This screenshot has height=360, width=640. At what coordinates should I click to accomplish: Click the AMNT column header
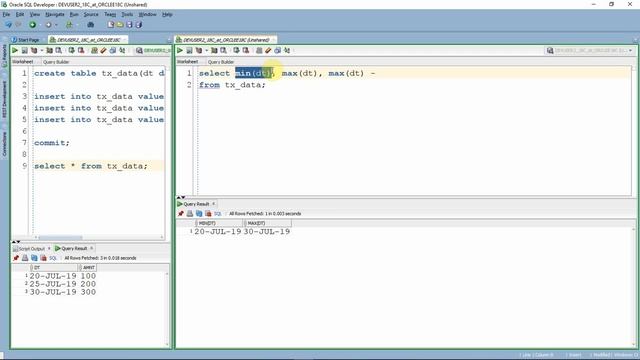coord(87,267)
